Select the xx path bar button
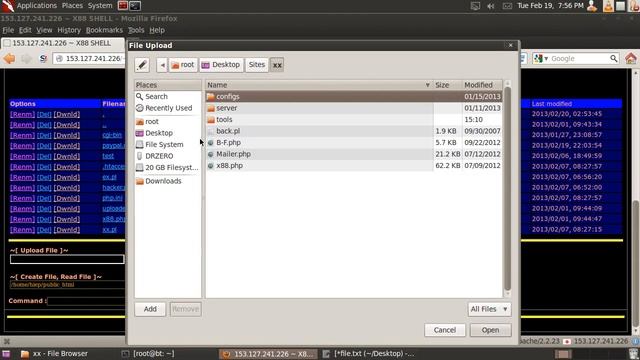Viewport: 640px width, 360px height. (x=277, y=65)
